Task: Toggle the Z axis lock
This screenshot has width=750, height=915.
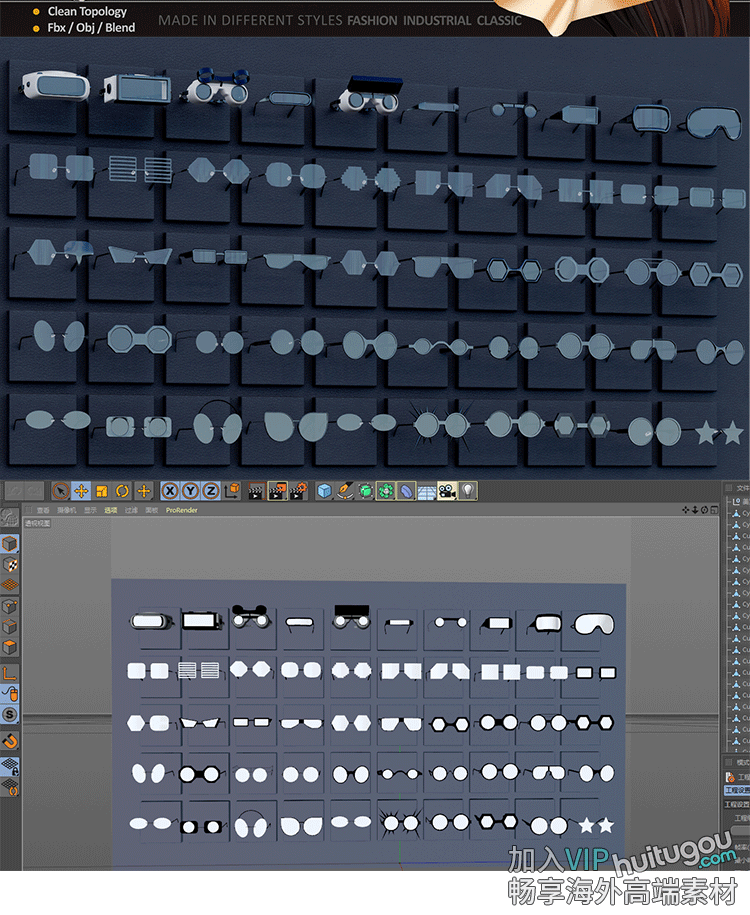Action: click(211, 491)
